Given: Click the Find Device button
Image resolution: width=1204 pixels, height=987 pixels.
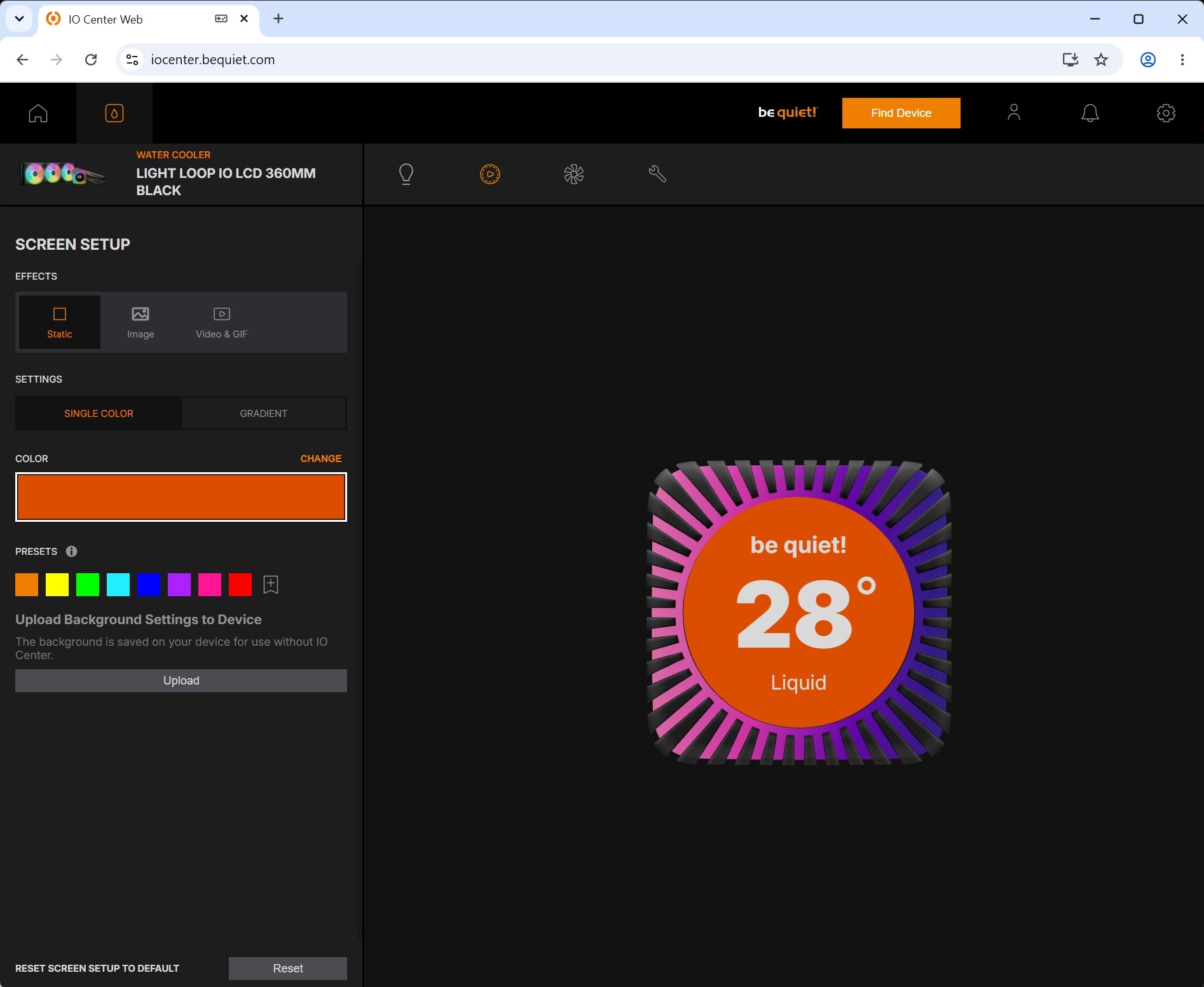Looking at the screenshot, I should click(x=901, y=113).
